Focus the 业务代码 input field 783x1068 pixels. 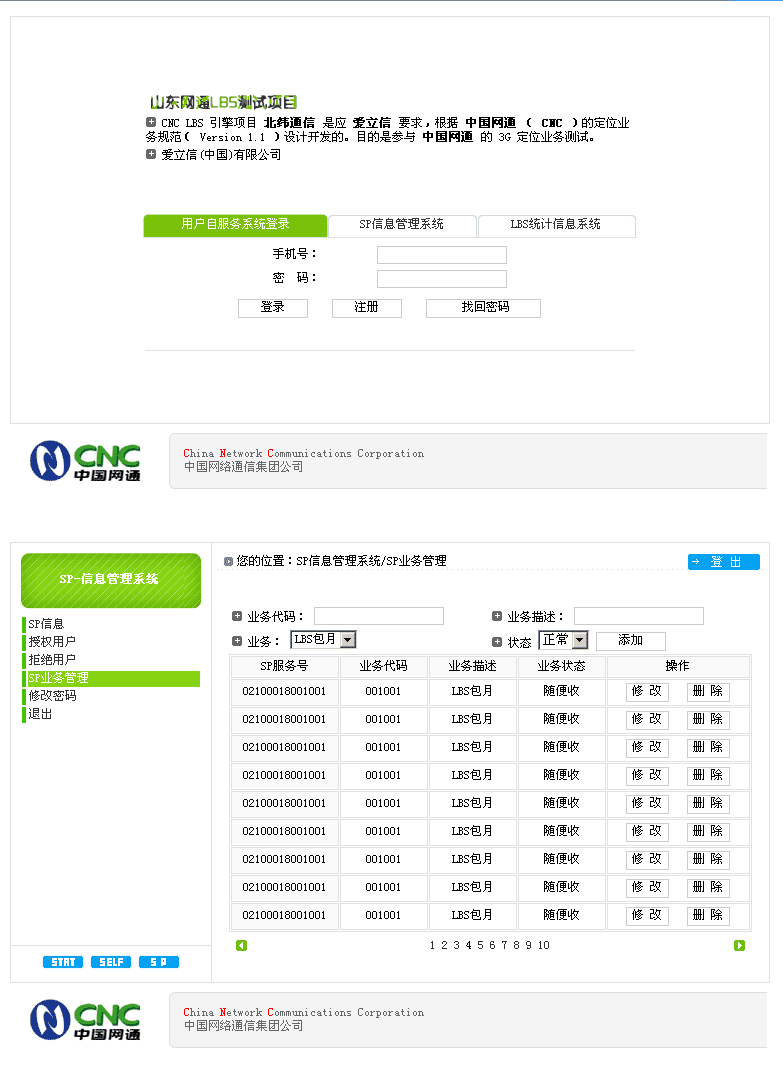tap(379, 616)
